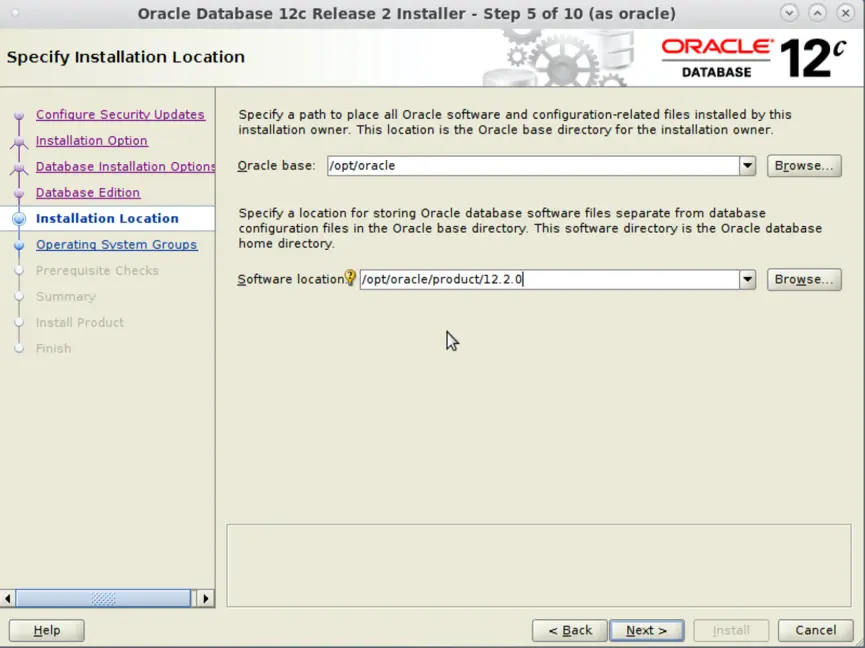Click the empty message area at the bottom

click(539, 565)
